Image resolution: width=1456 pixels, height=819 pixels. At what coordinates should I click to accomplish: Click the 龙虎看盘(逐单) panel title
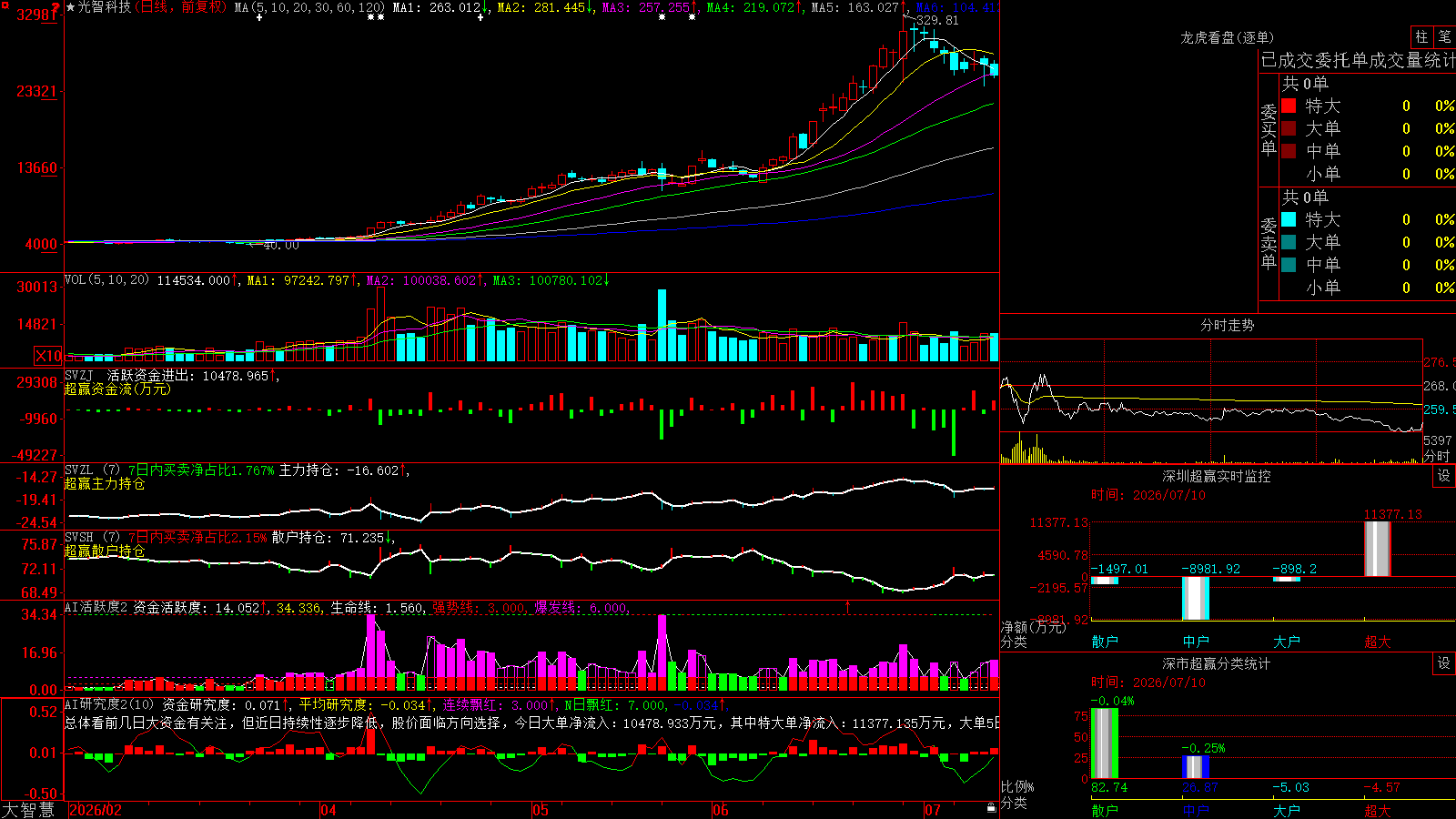1228,37
